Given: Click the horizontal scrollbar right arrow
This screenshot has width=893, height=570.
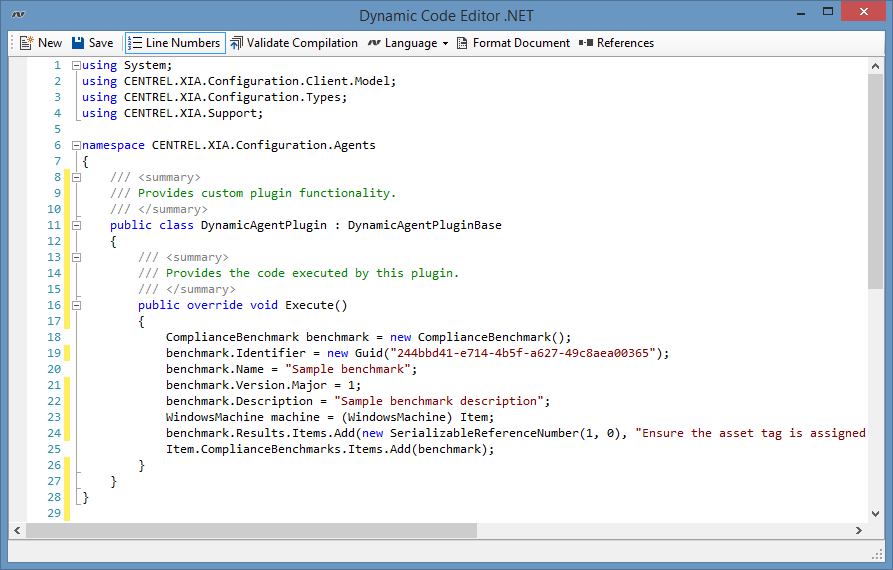Looking at the screenshot, I should click(x=859, y=530).
